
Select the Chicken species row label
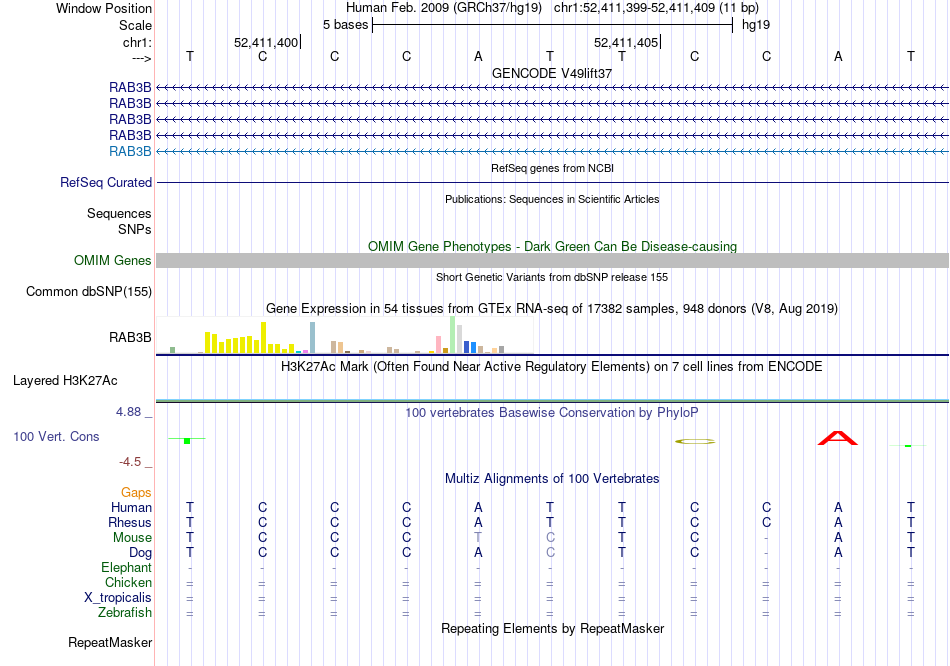[128, 582]
